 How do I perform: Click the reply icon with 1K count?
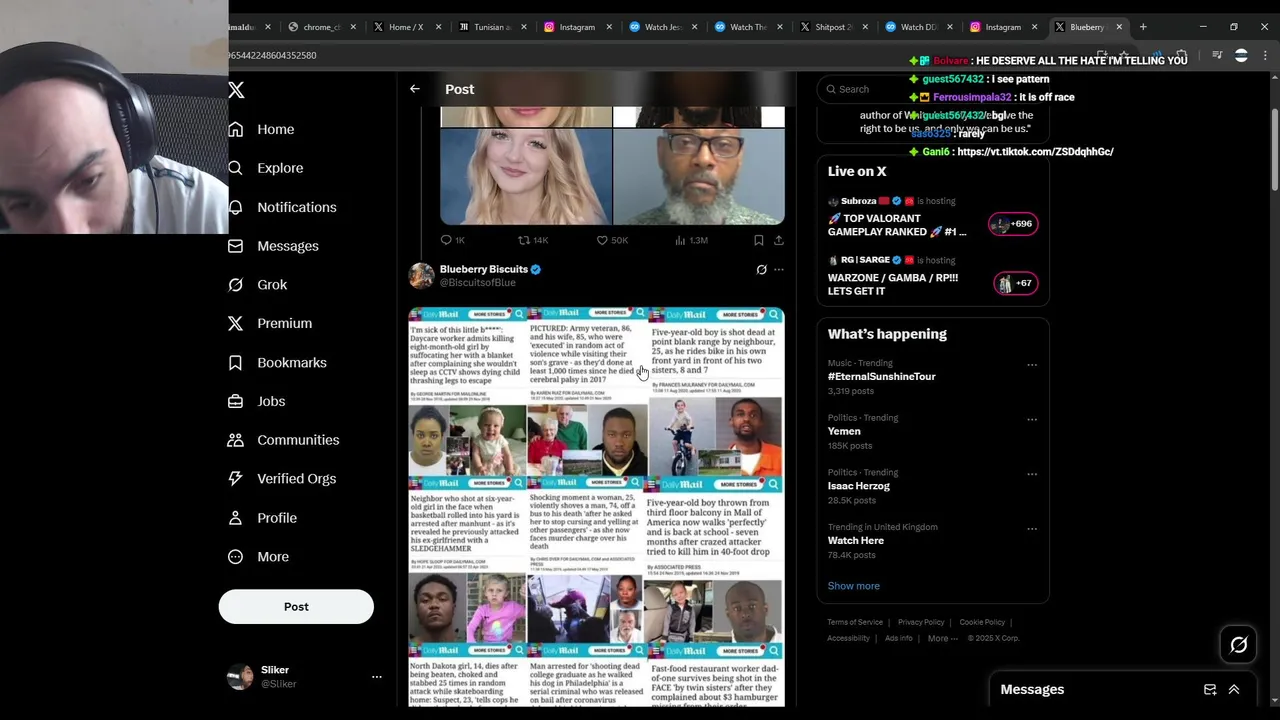click(446, 240)
